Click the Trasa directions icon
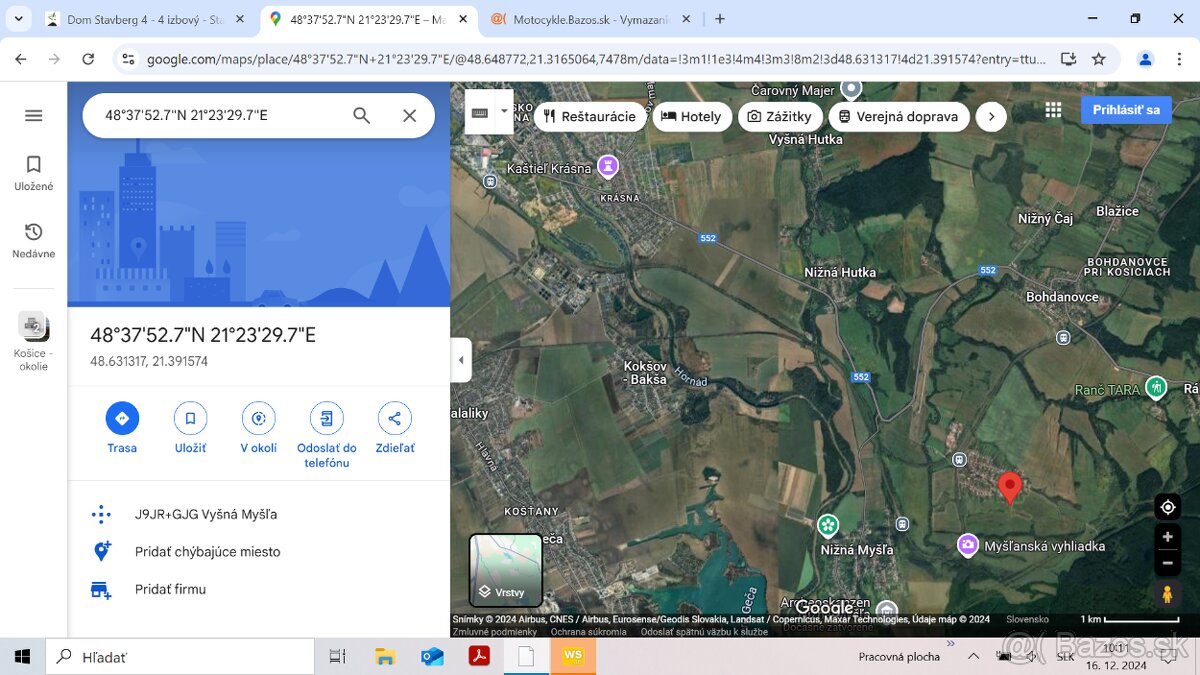This screenshot has height=675, width=1200. (122, 418)
